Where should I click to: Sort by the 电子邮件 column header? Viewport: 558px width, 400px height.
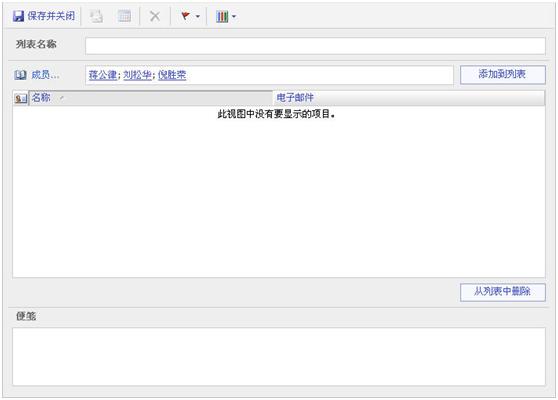[x=409, y=98]
